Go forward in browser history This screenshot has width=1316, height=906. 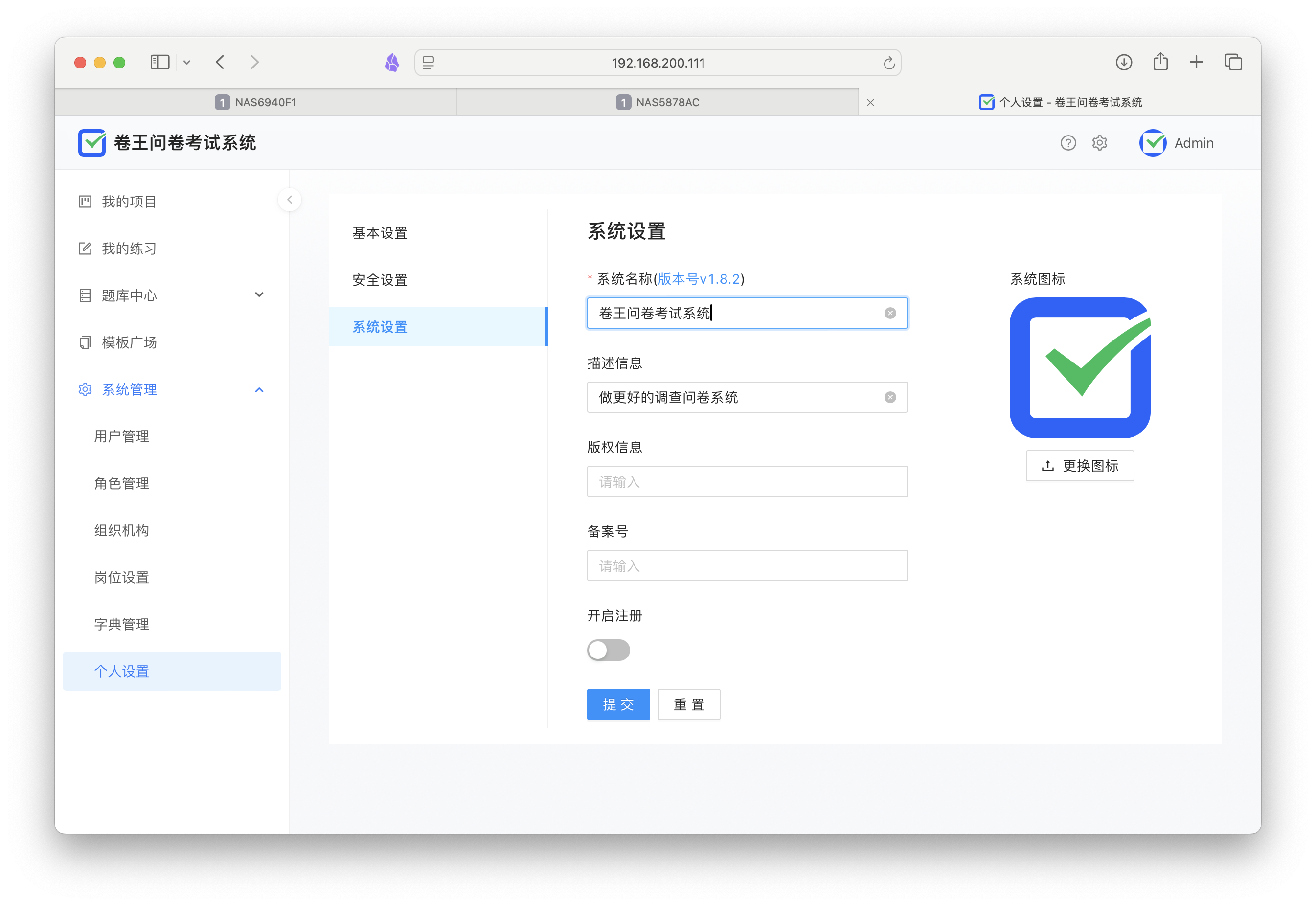tap(254, 63)
